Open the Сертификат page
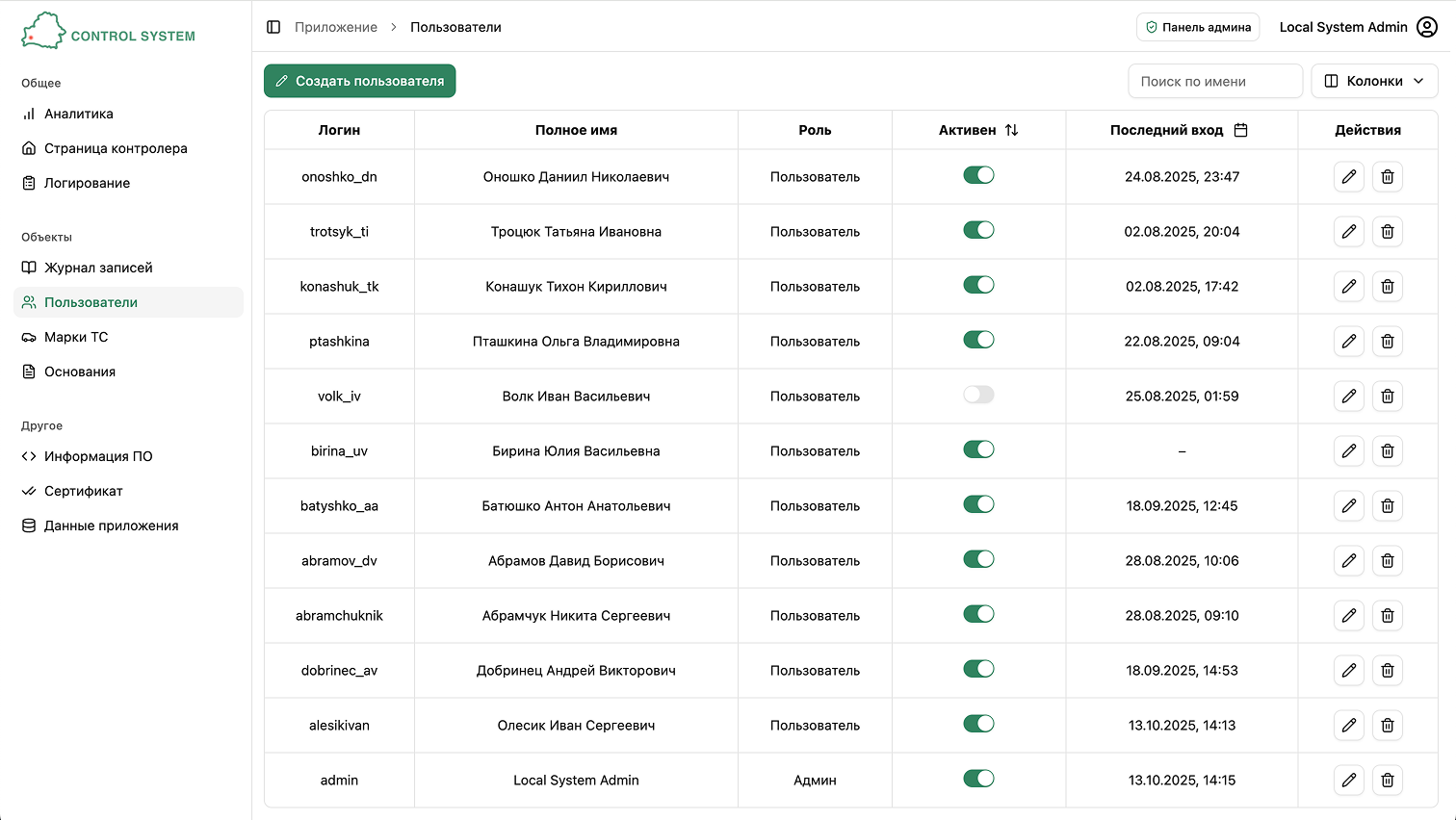1456x820 pixels. (x=128, y=491)
